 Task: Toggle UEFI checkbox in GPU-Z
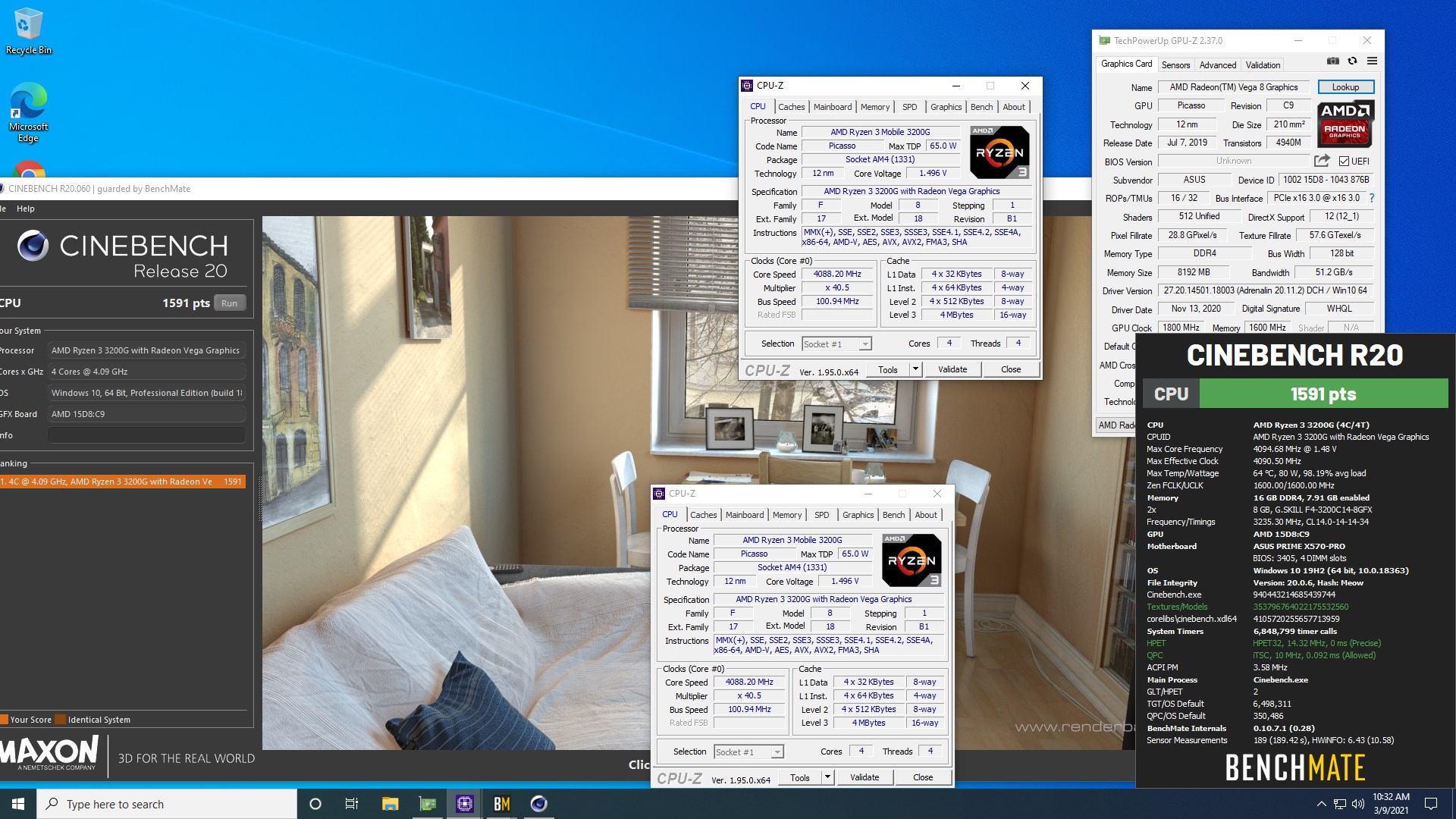pyautogui.click(x=1344, y=162)
